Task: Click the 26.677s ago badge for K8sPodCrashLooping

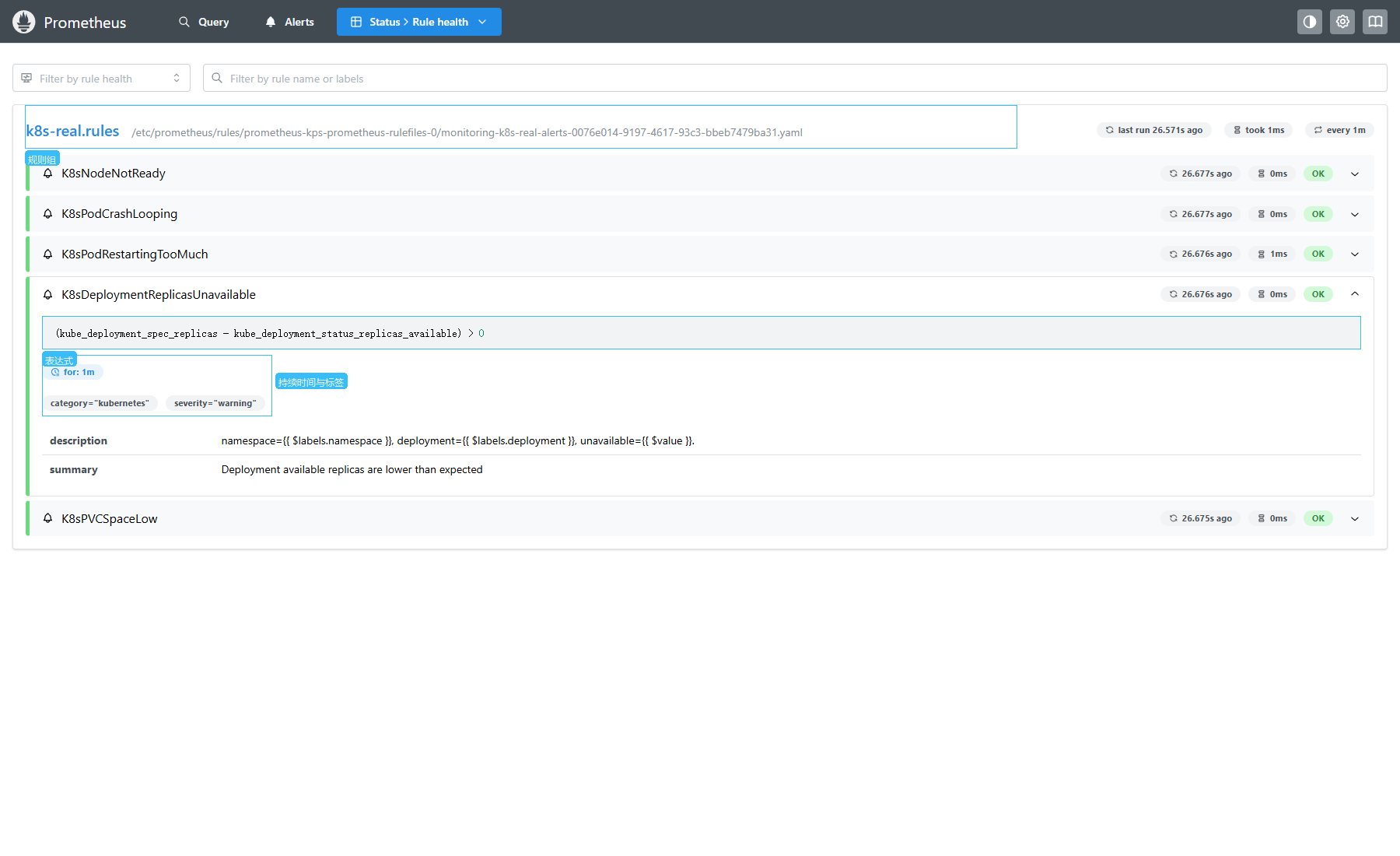Action: point(1200,214)
